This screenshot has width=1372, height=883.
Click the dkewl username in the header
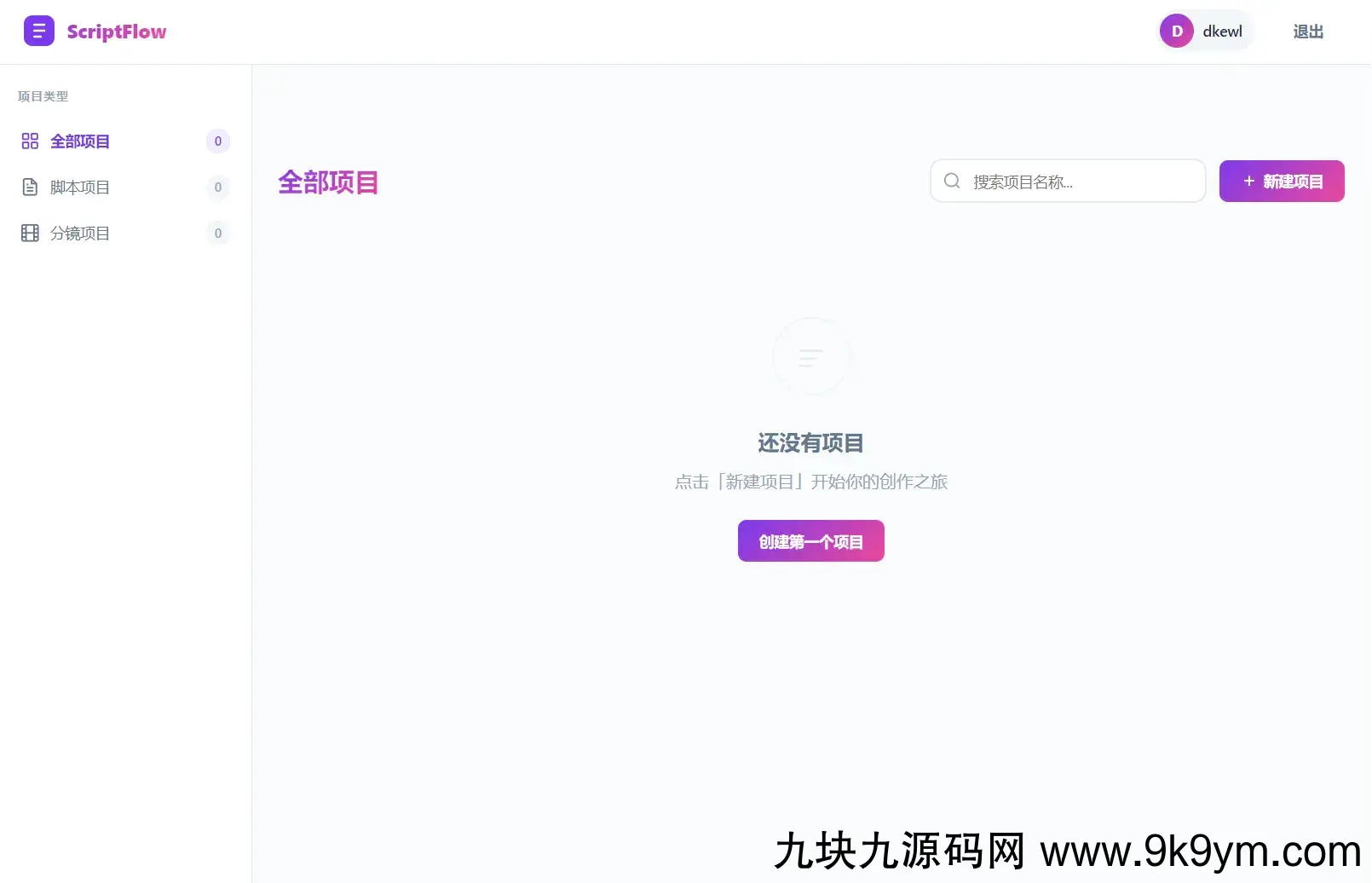1222,32
